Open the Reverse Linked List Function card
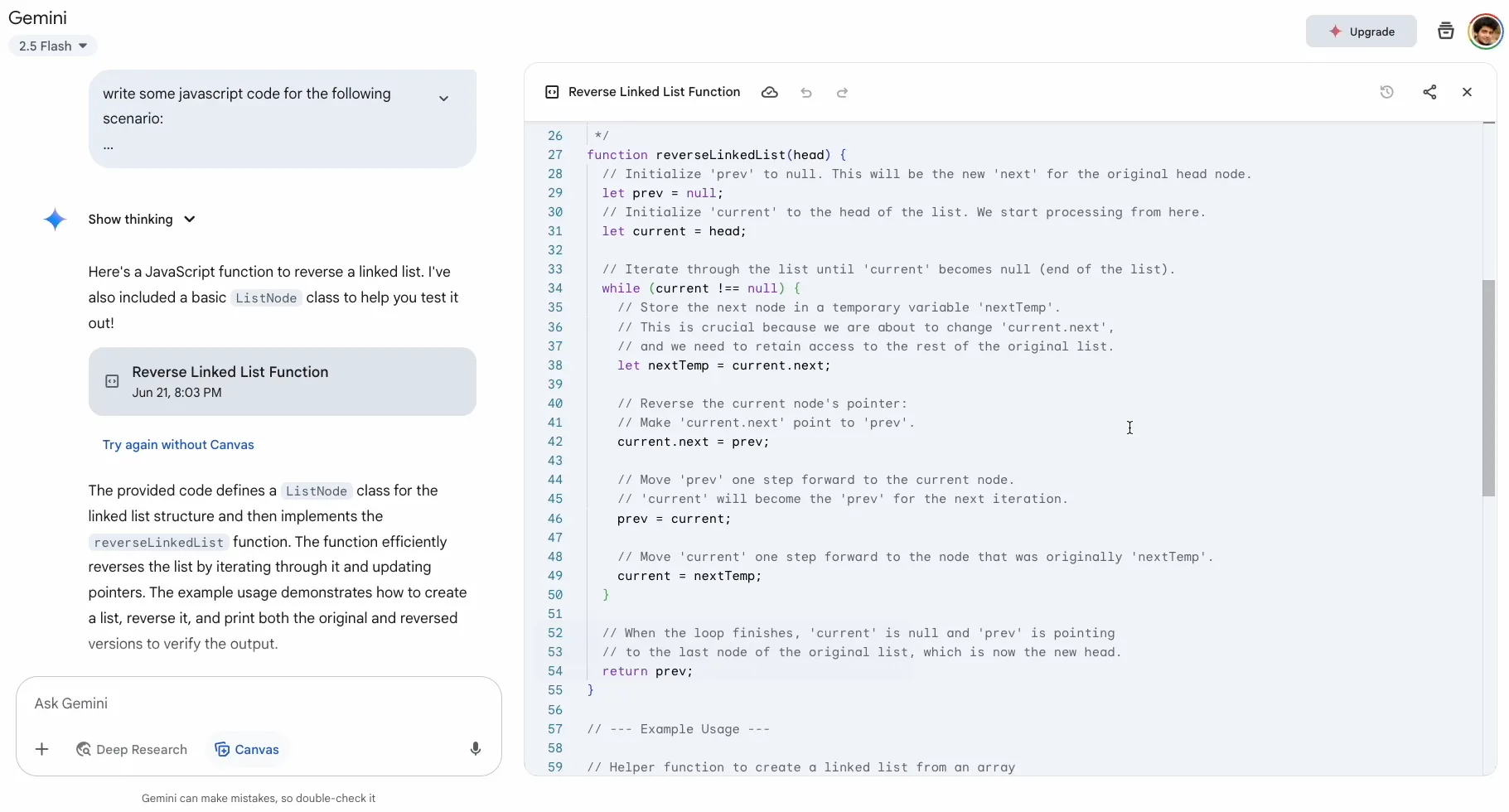The width and height of the screenshot is (1509, 812). (x=283, y=380)
